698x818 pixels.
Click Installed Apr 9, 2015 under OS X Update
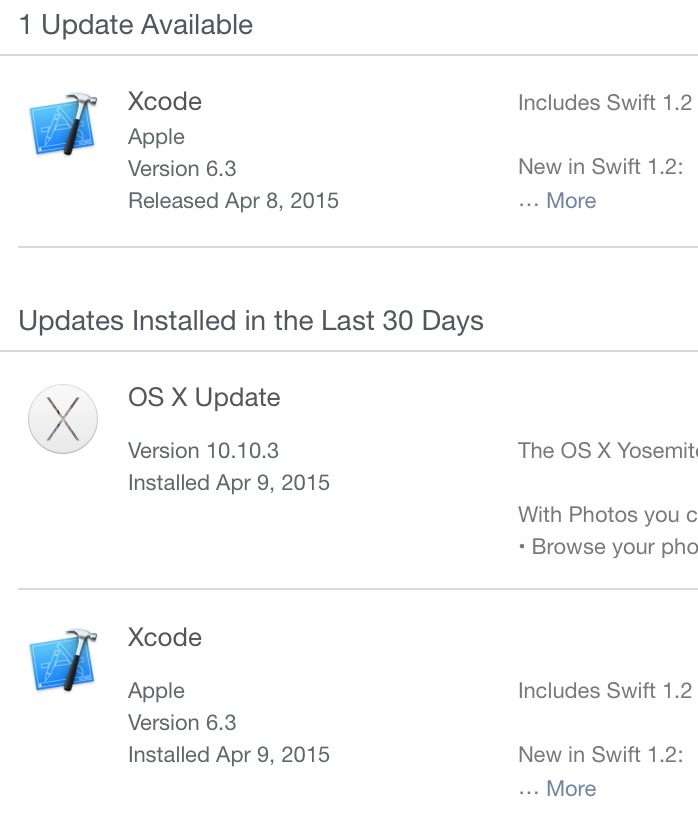229,483
